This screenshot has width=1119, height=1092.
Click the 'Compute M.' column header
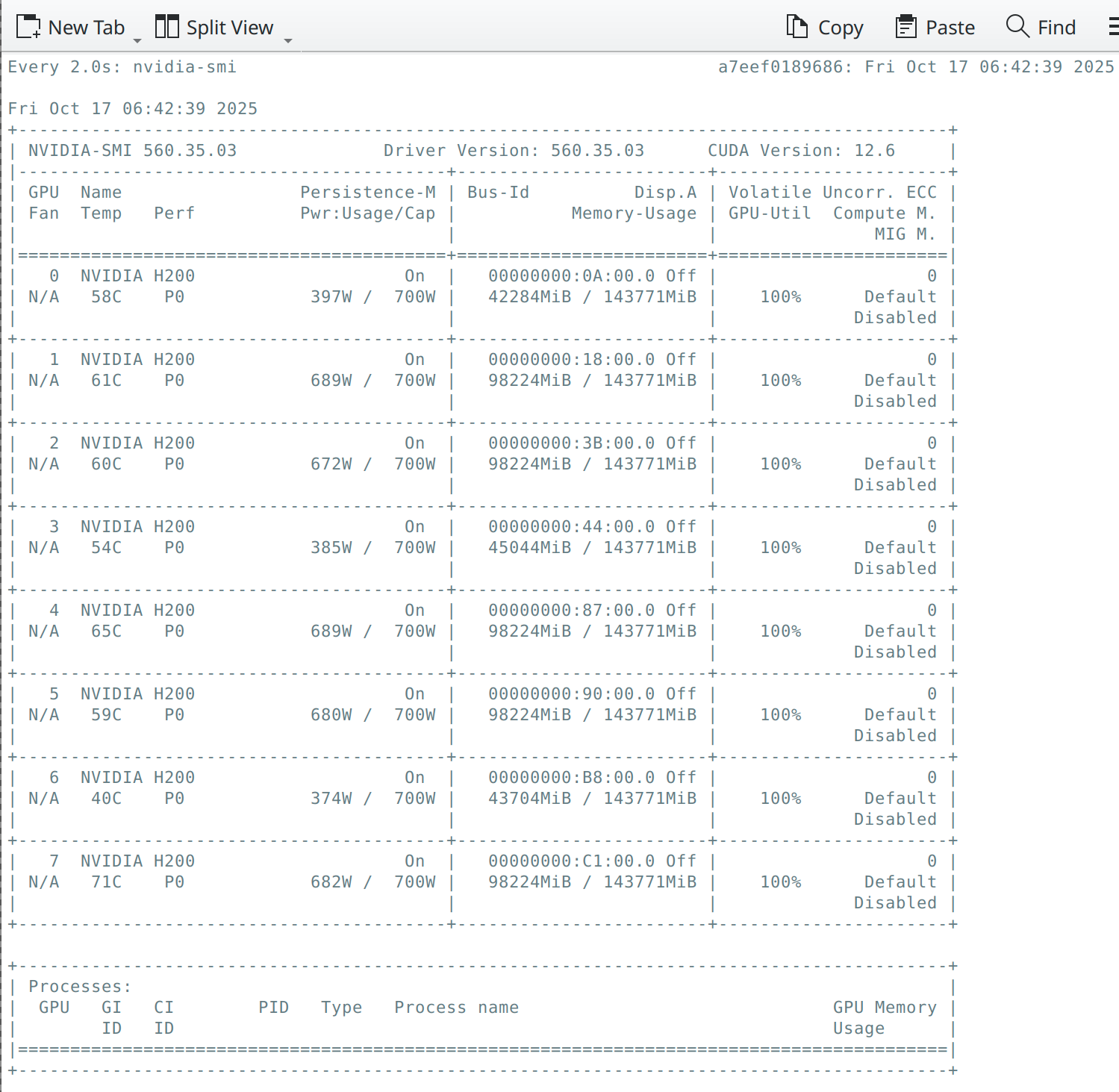pyautogui.click(x=885, y=213)
